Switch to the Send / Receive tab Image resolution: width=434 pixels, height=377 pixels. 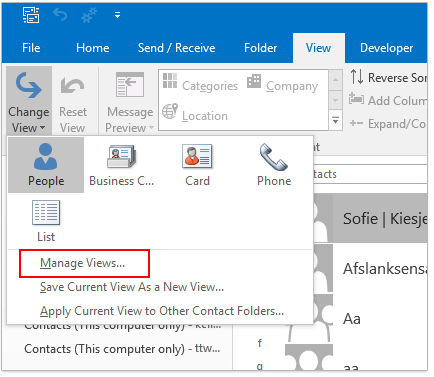click(177, 48)
